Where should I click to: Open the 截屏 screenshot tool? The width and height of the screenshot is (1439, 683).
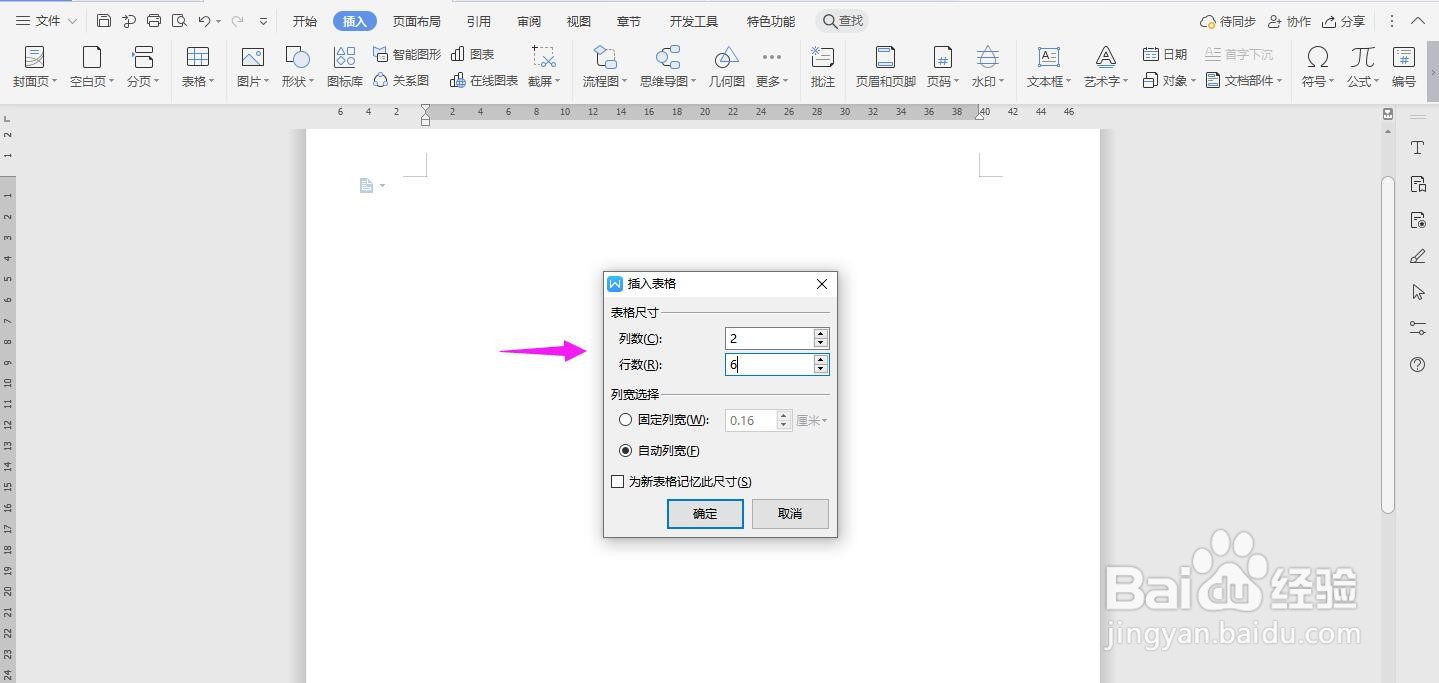(x=544, y=67)
